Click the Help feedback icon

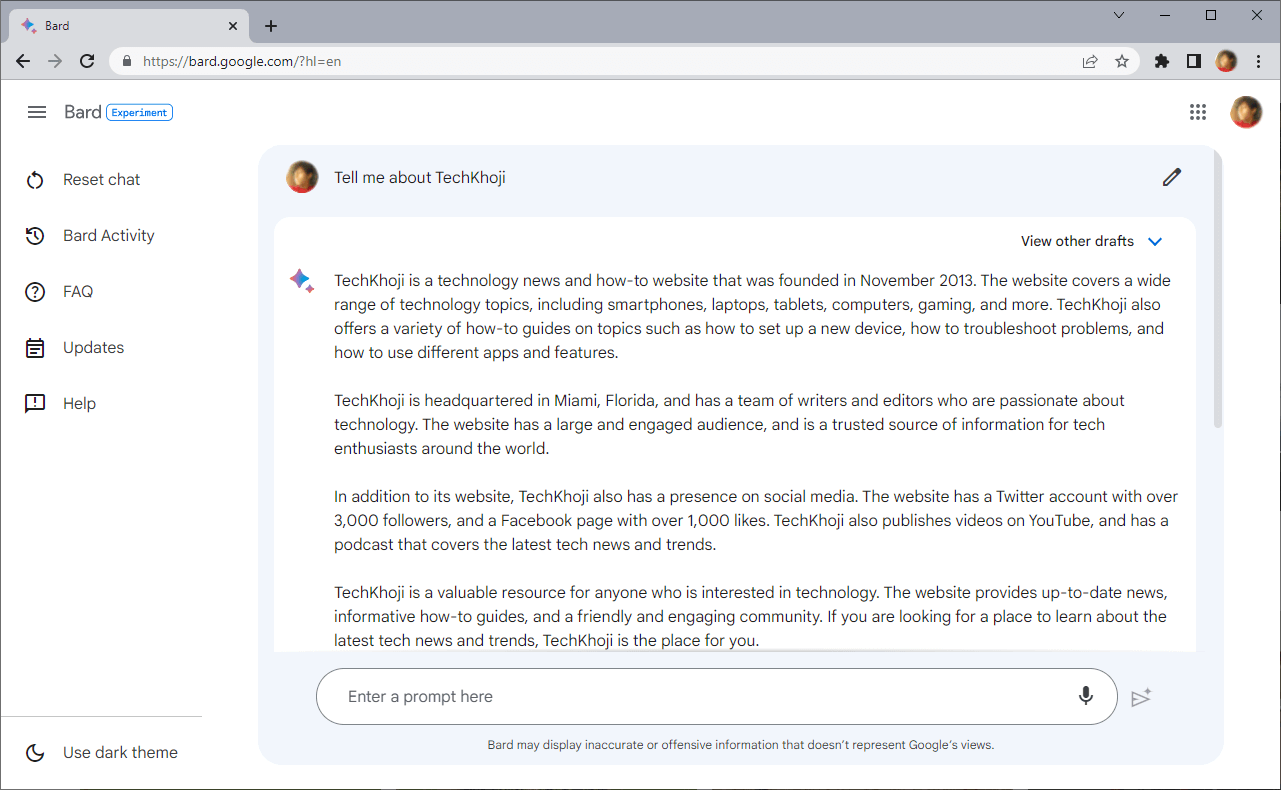pyautogui.click(x=35, y=404)
